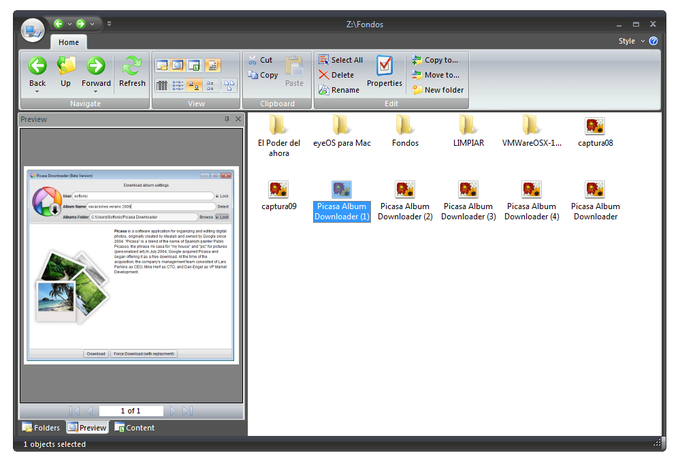
Task: Expand the dropdown arrow under Back
Action: pyautogui.click(x=37, y=91)
